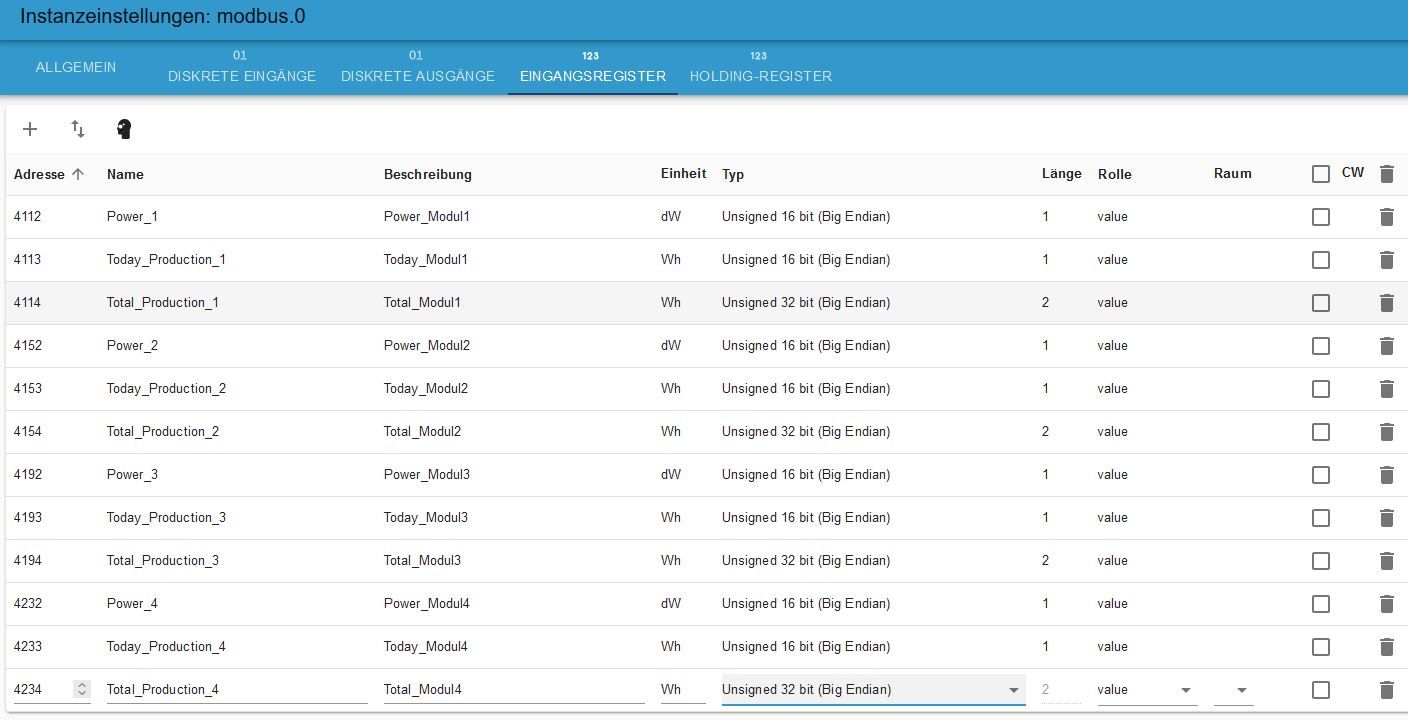Delete all rows using header trash icon
The width and height of the screenshot is (1408, 720).
[x=1386, y=174]
